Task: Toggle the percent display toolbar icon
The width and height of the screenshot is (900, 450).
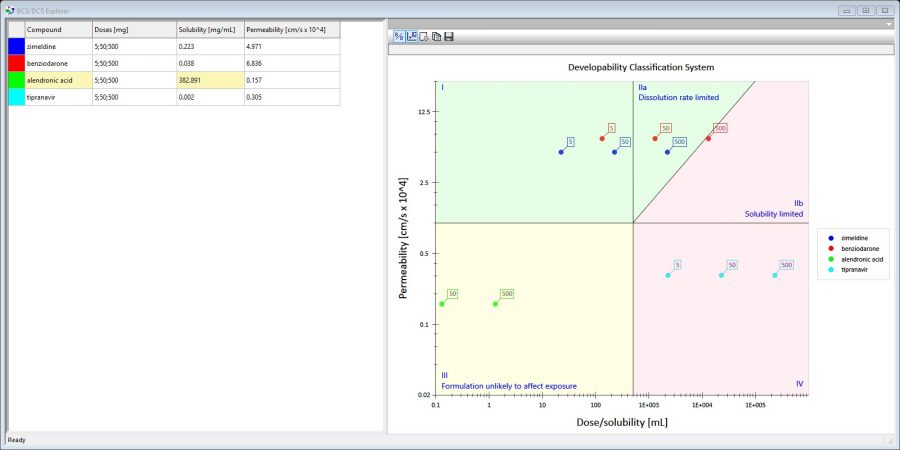Action: (398, 36)
